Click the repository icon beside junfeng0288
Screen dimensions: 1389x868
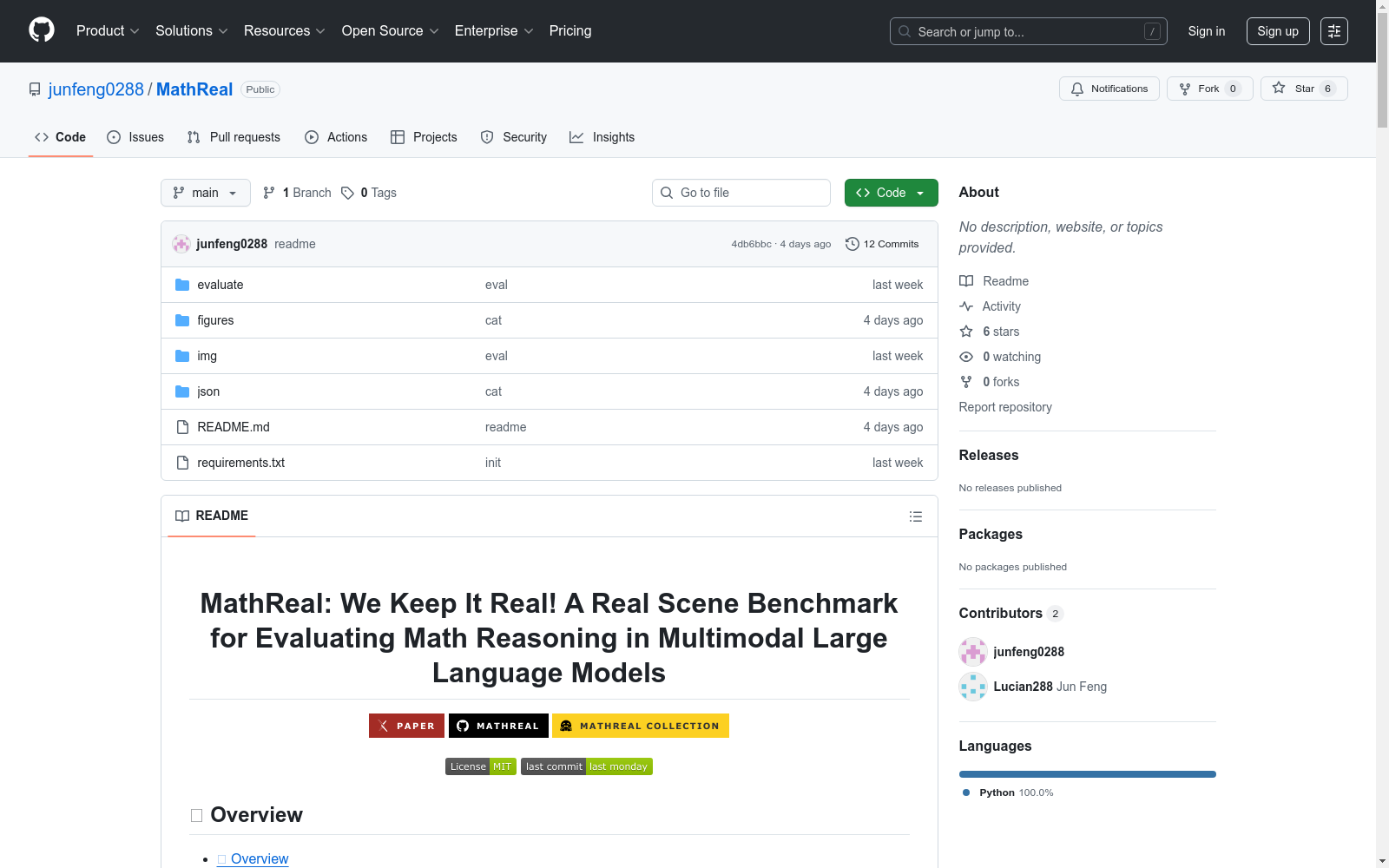35,89
